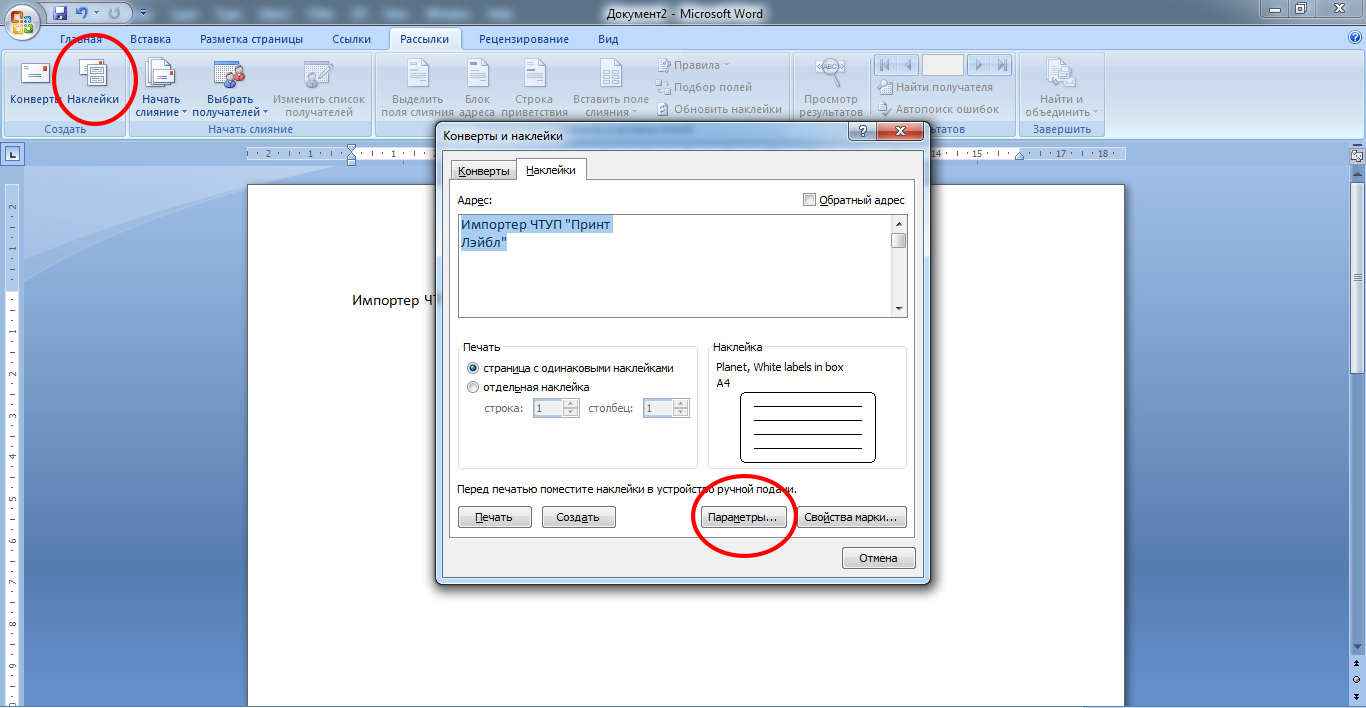Click Подбор полей command
Image resolution: width=1366 pixels, height=708 pixels.
tap(705, 87)
